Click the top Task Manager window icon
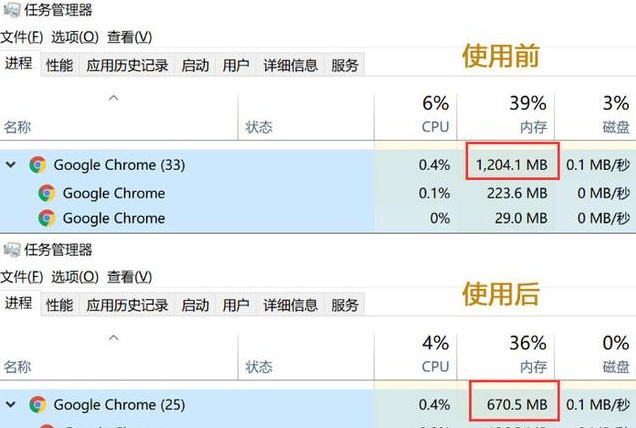This screenshot has width=636, height=428. click(x=11, y=10)
